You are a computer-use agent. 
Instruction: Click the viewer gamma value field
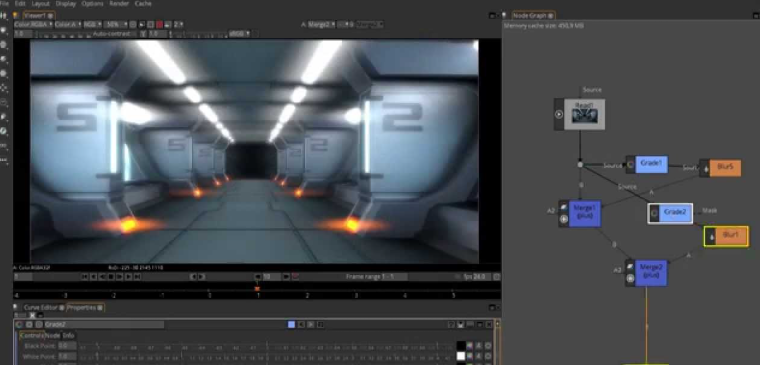(157, 34)
